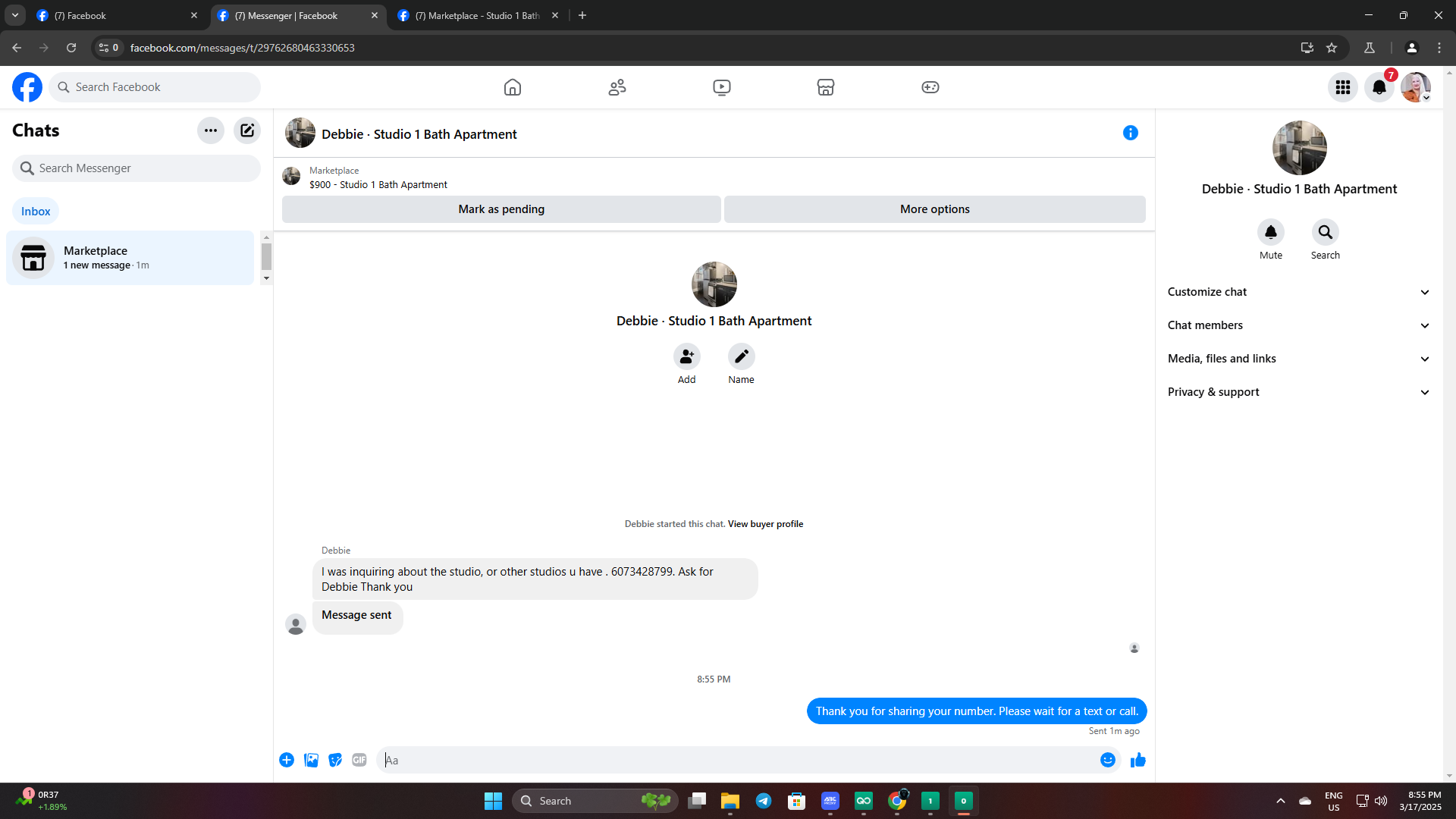Select the Inbox filter tab
Image resolution: width=1456 pixels, height=819 pixels.
click(36, 212)
